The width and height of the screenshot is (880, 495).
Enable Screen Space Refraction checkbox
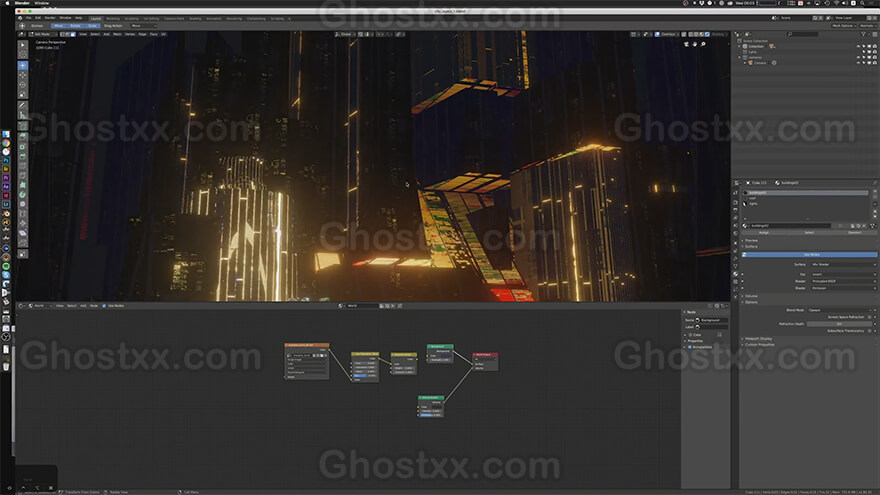870,317
